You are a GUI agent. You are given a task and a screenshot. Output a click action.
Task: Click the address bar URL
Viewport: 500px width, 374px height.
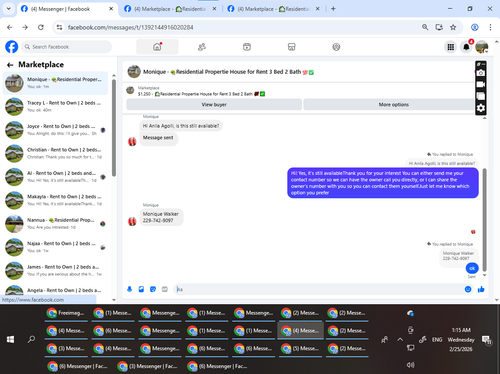point(130,27)
